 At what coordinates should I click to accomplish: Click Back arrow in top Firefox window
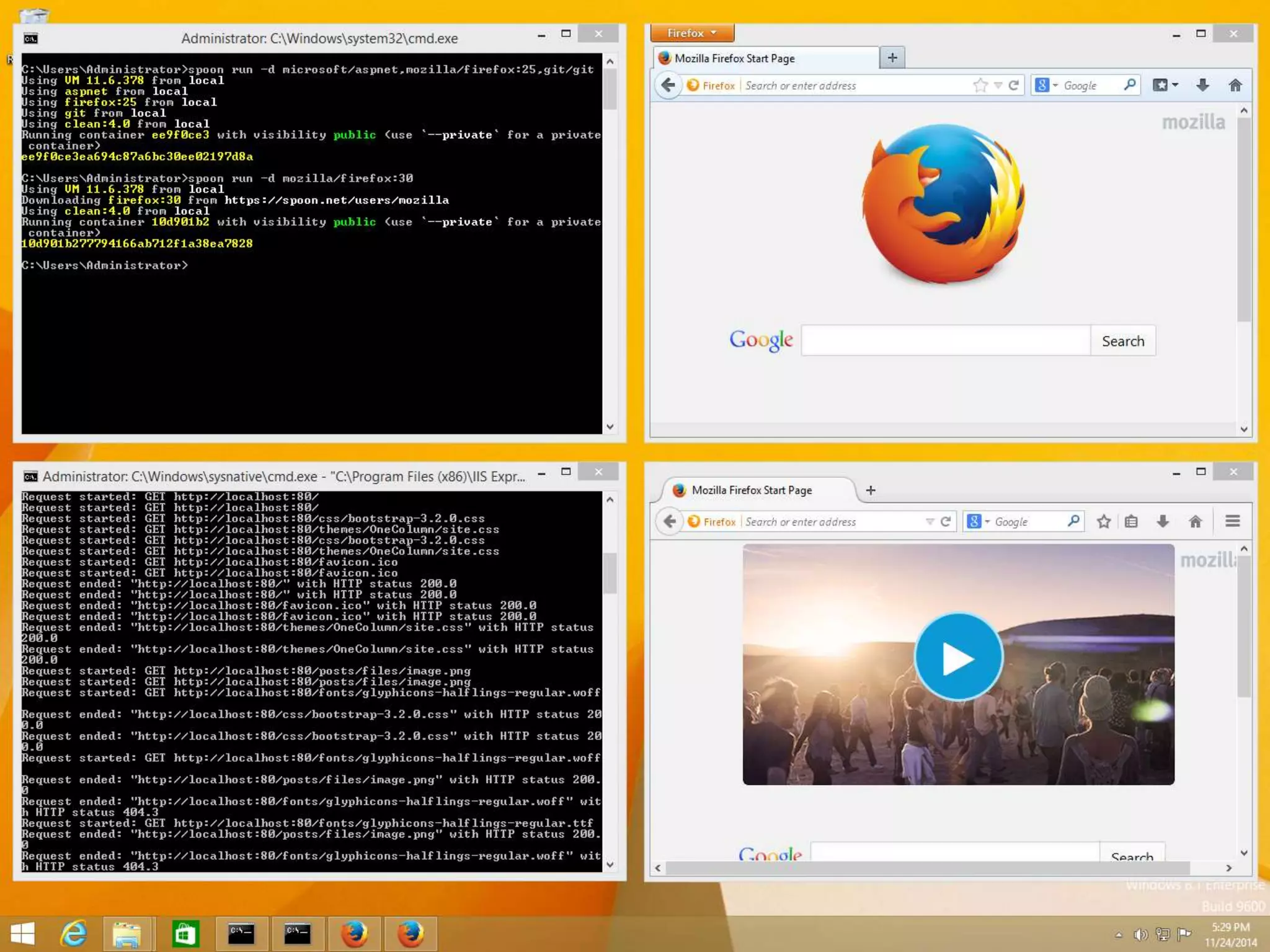[668, 85]
